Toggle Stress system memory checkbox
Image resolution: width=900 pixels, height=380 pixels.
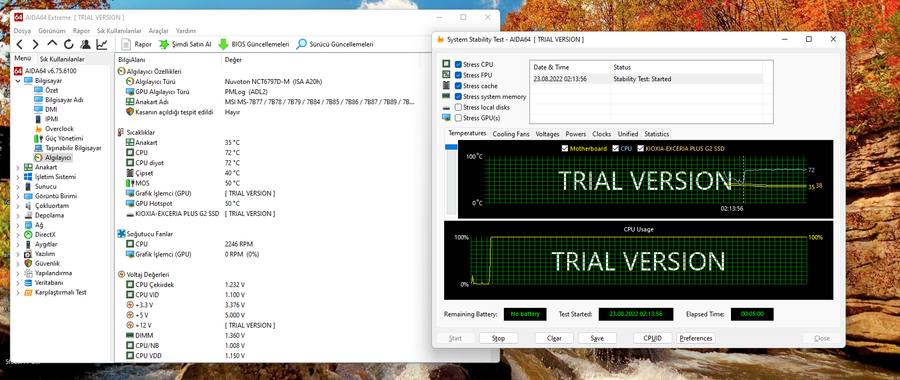click(x=458, y=96)
